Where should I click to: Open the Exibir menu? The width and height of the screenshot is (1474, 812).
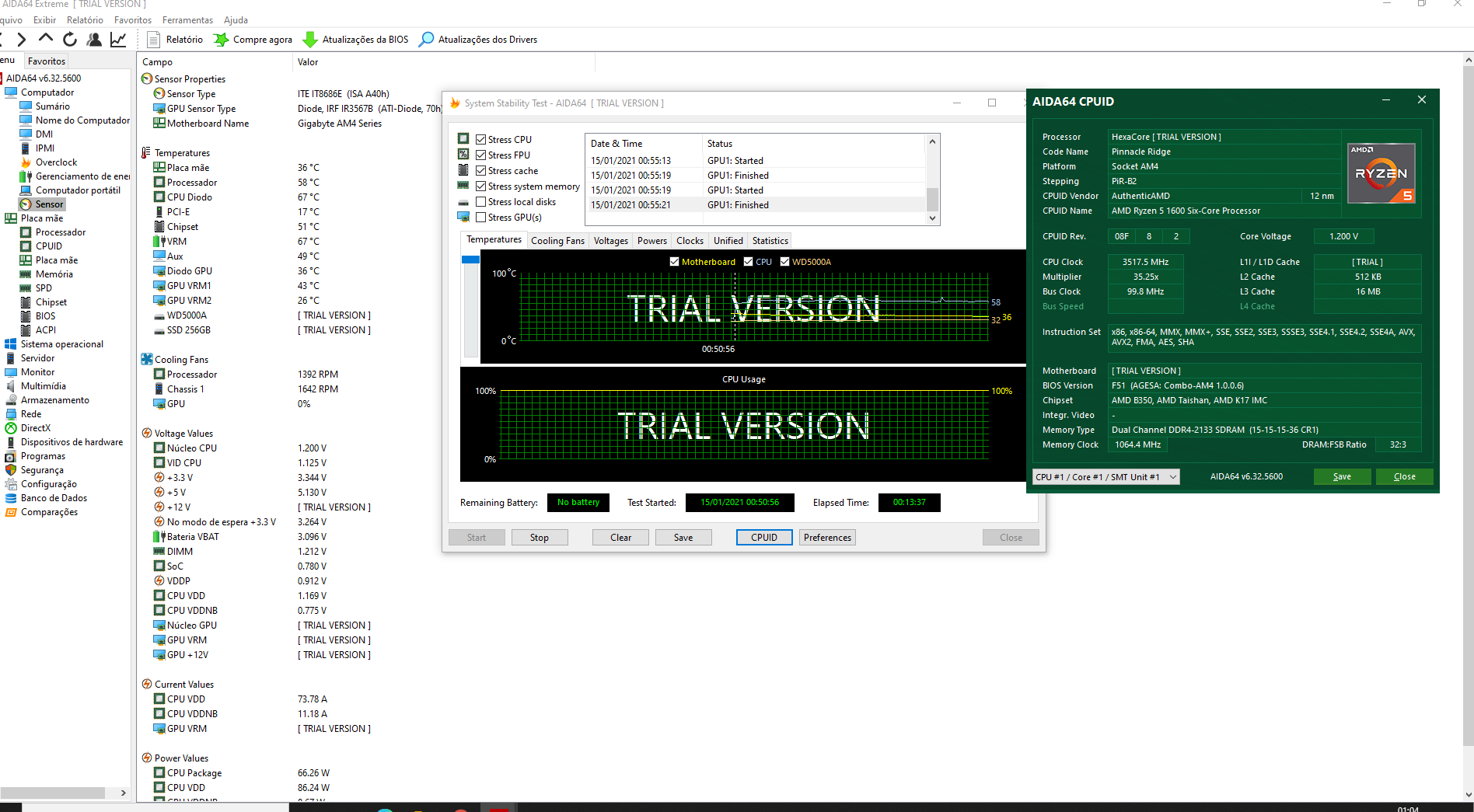click(x=44, y=20)
